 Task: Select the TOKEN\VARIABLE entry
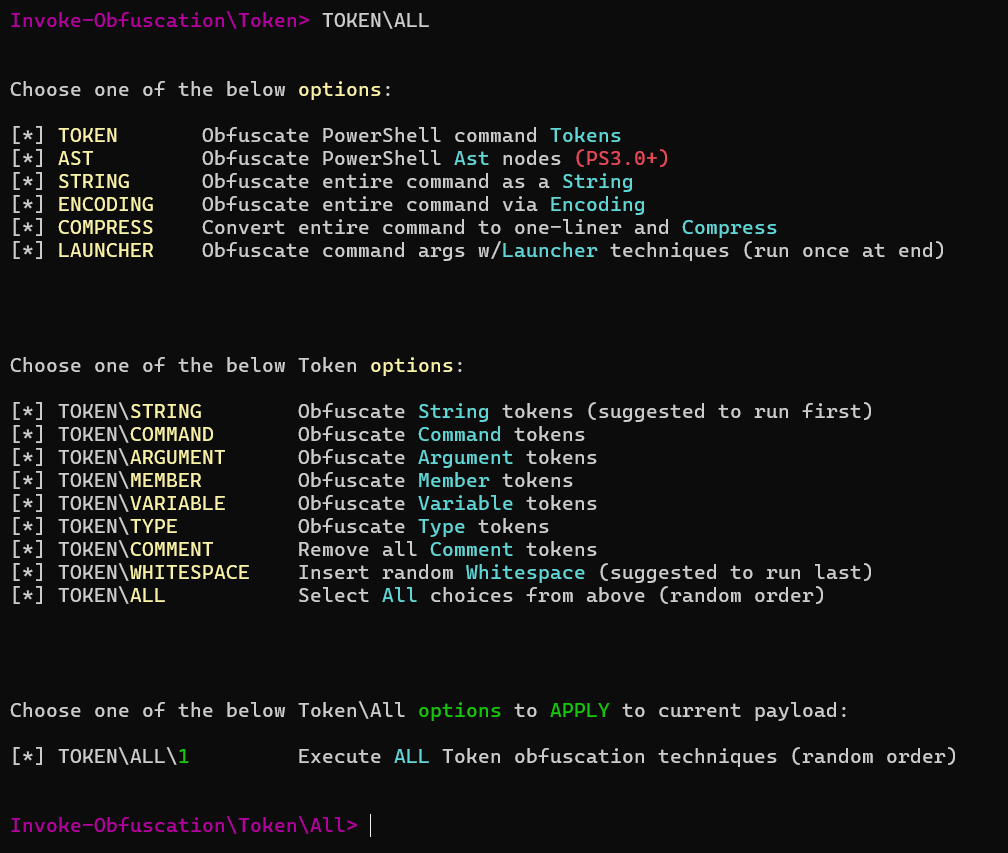[x=141, y=503]
